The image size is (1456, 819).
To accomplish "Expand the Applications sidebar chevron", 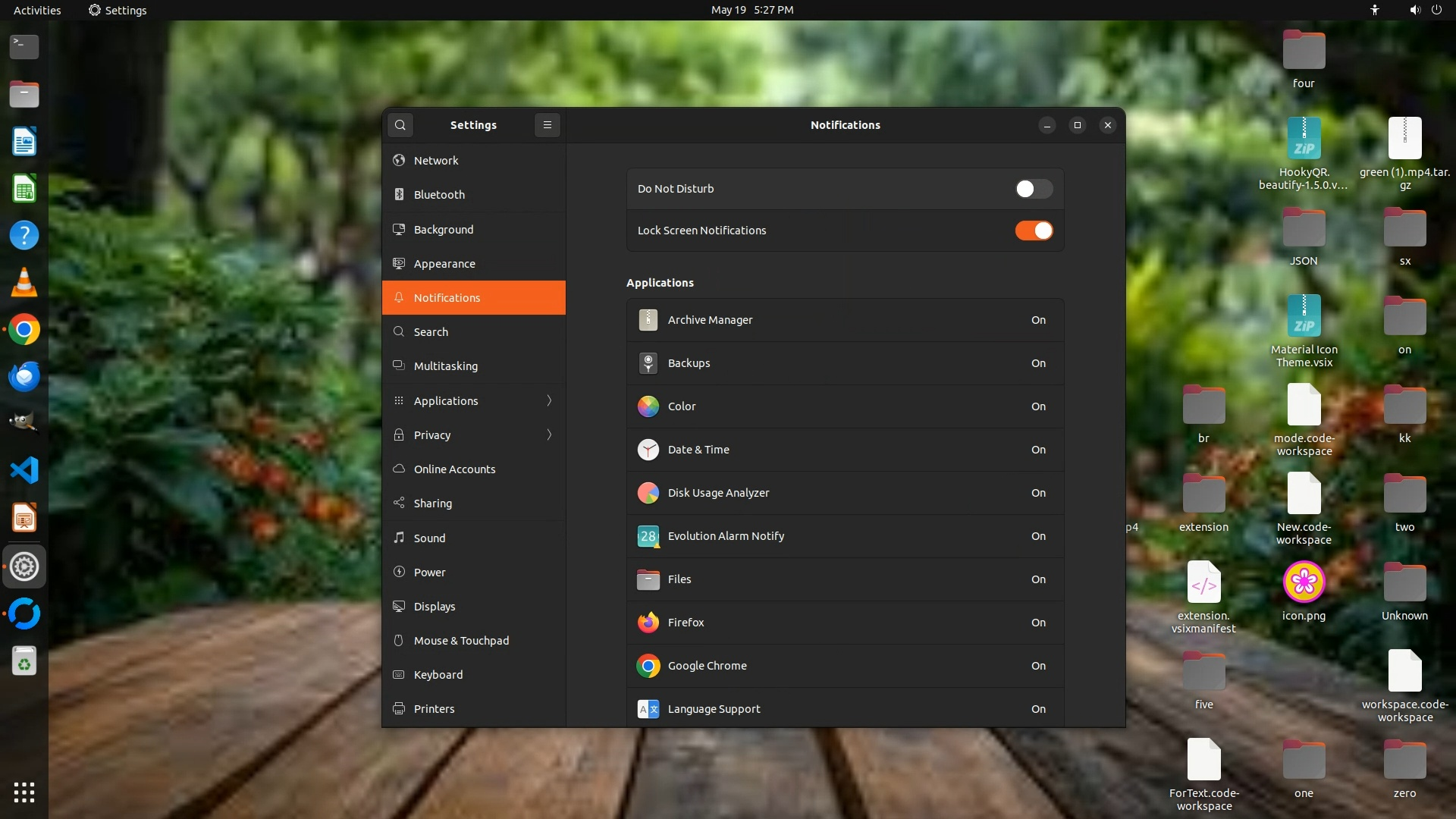I will (549, 400).
